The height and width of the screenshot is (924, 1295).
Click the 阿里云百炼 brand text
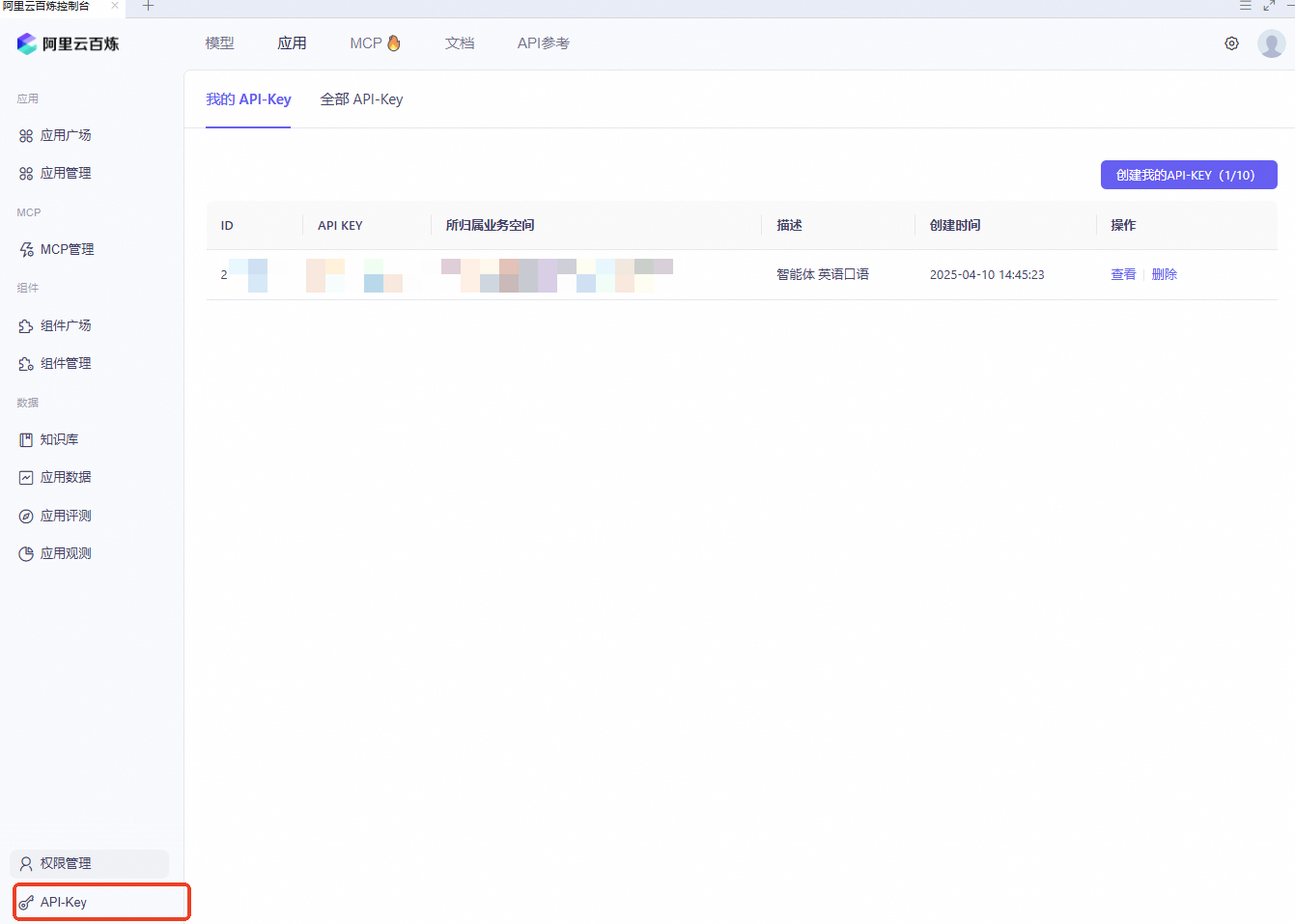pos(80,44)
